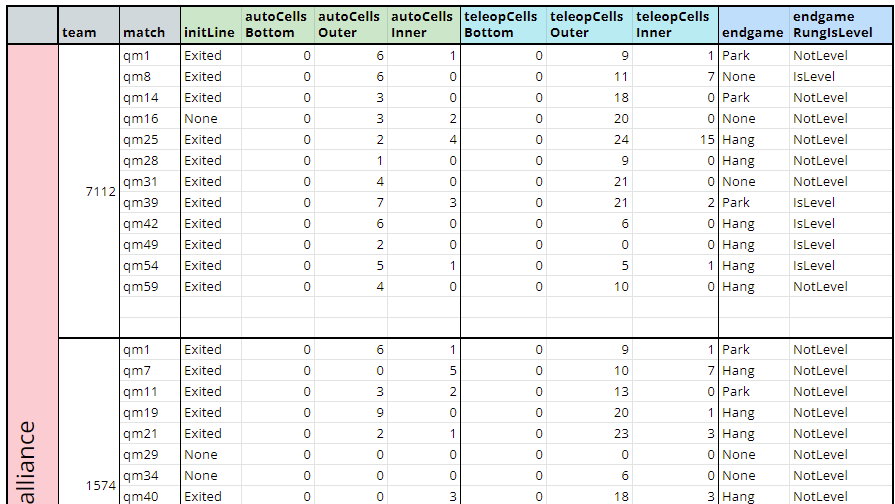Select the 'teleopCells Outer' header
Screen dimensions: 895x504
pos(589,26)
